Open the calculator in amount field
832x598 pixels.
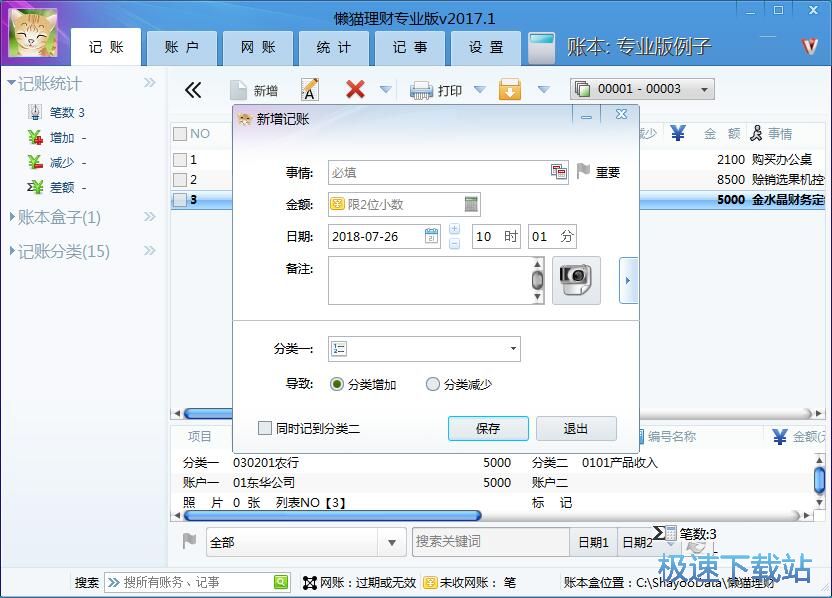471,204
